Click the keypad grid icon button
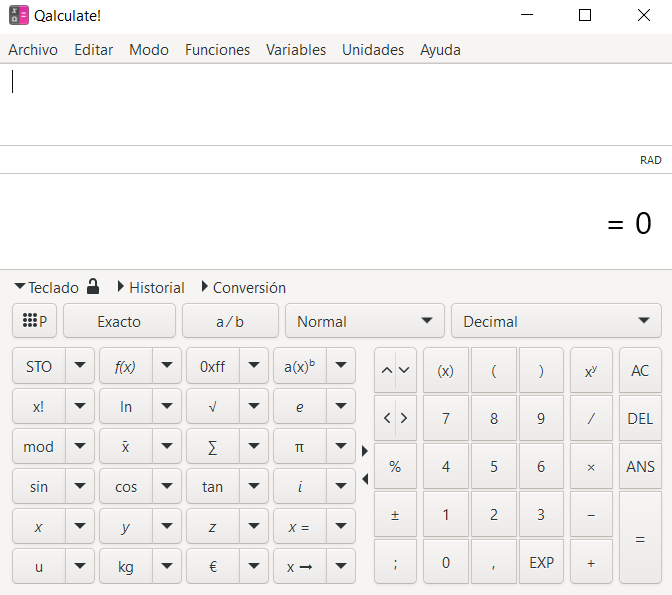This screenshot has width=672, height=595. click(x=34, y=321)
